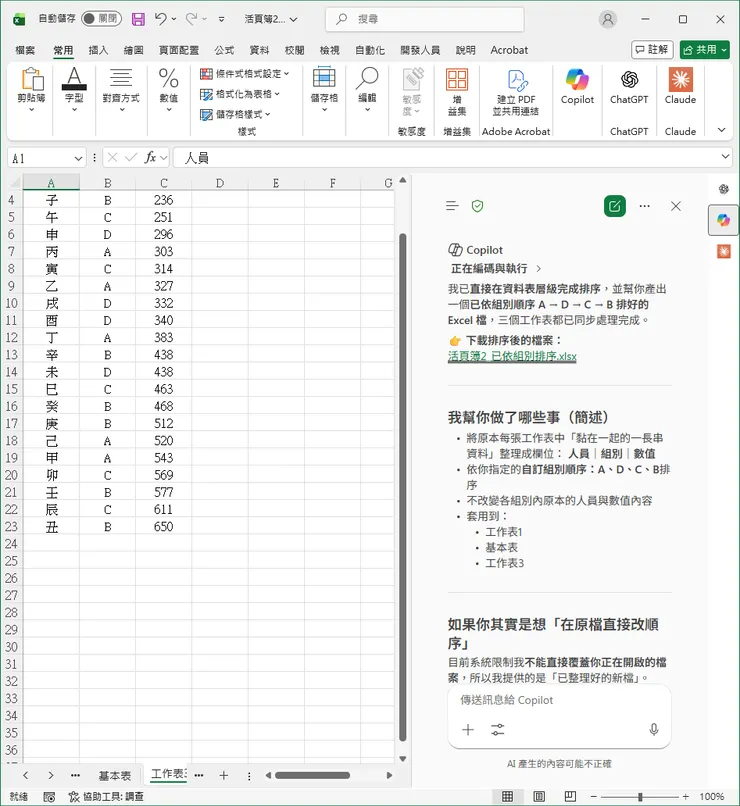Open Copilot pane more options ellipsis

point(644,206)
